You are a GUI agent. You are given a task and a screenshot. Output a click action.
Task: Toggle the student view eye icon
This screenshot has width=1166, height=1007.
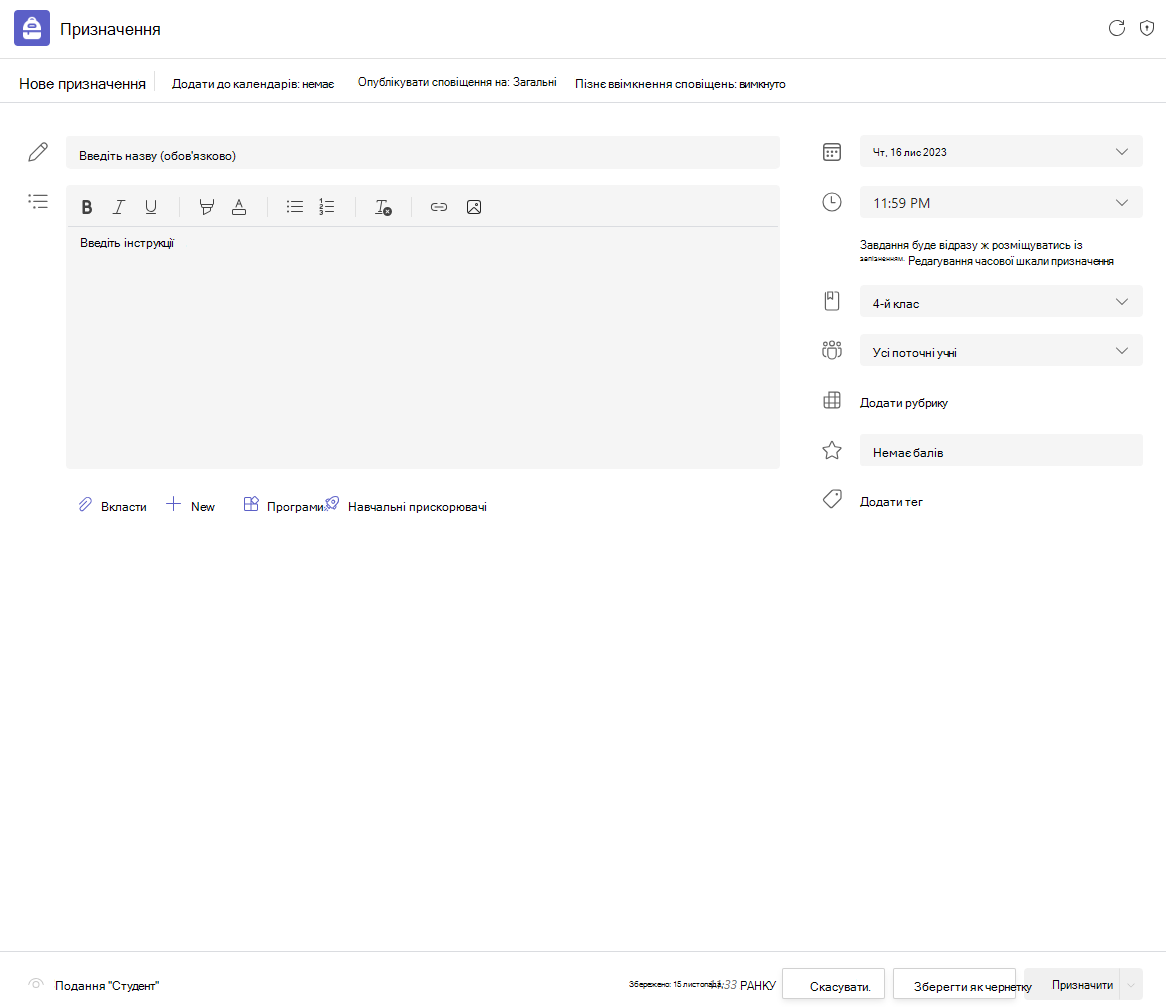pyautogui.click(x=36, y=984)
